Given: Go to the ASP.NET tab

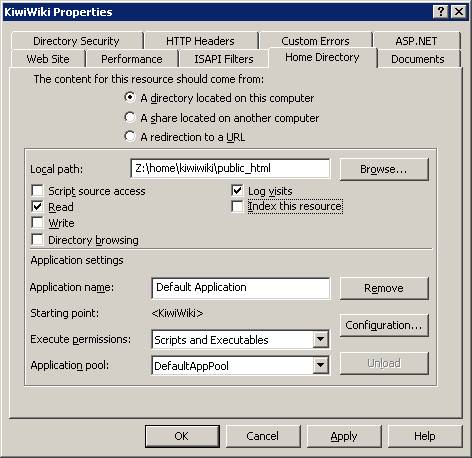Looking at the screenshot, I should tap(416, 41).
